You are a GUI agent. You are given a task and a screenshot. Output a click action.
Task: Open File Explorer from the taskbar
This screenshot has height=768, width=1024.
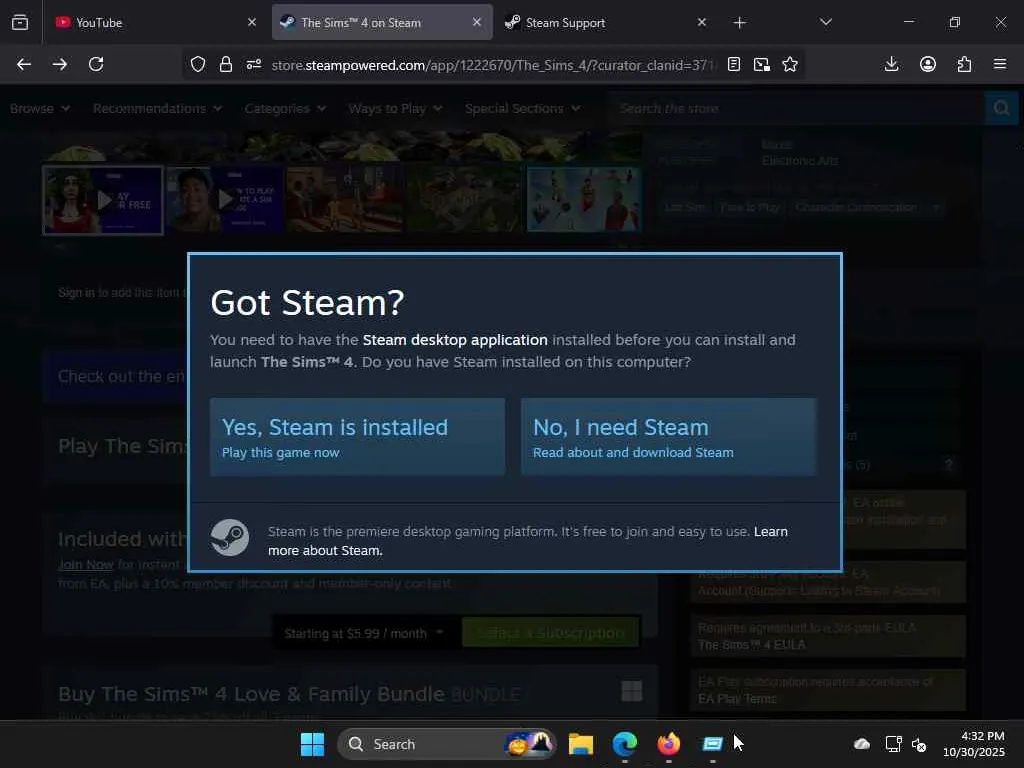pos(581,744)
